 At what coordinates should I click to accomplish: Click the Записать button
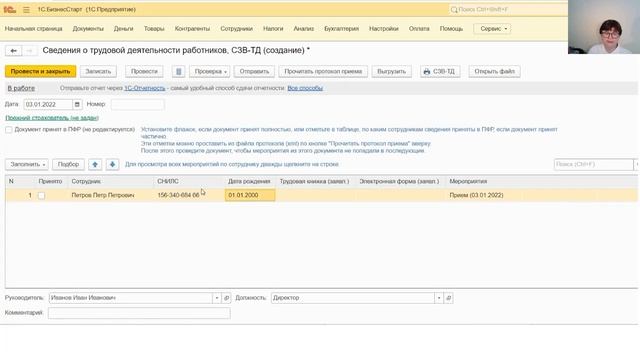pos(98,71)
